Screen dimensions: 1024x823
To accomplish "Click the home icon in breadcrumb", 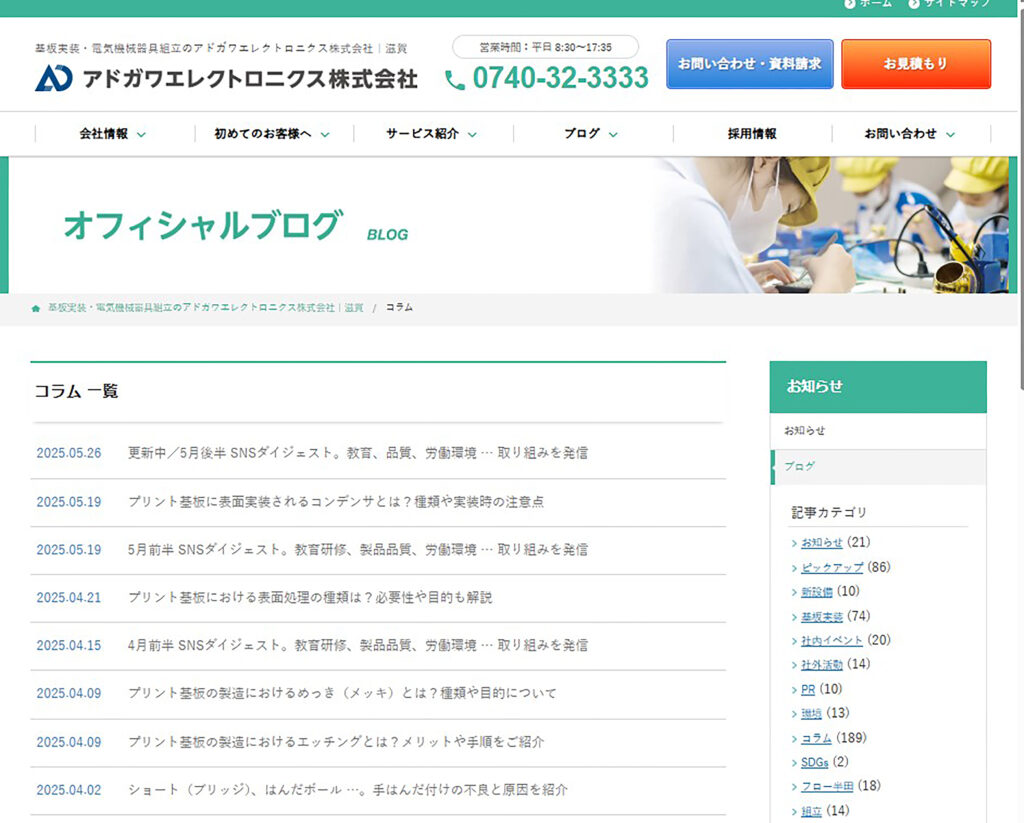I will point(36,308).
